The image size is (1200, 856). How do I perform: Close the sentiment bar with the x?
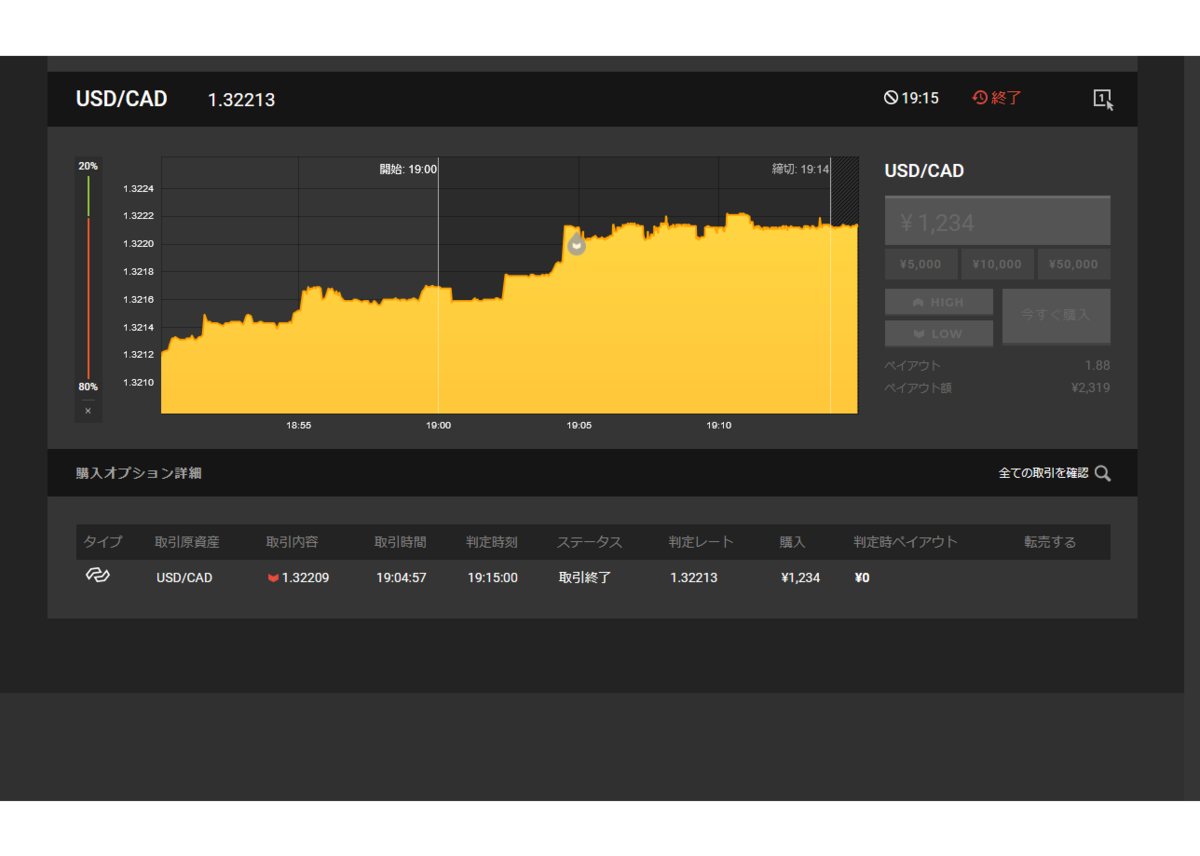88,410
